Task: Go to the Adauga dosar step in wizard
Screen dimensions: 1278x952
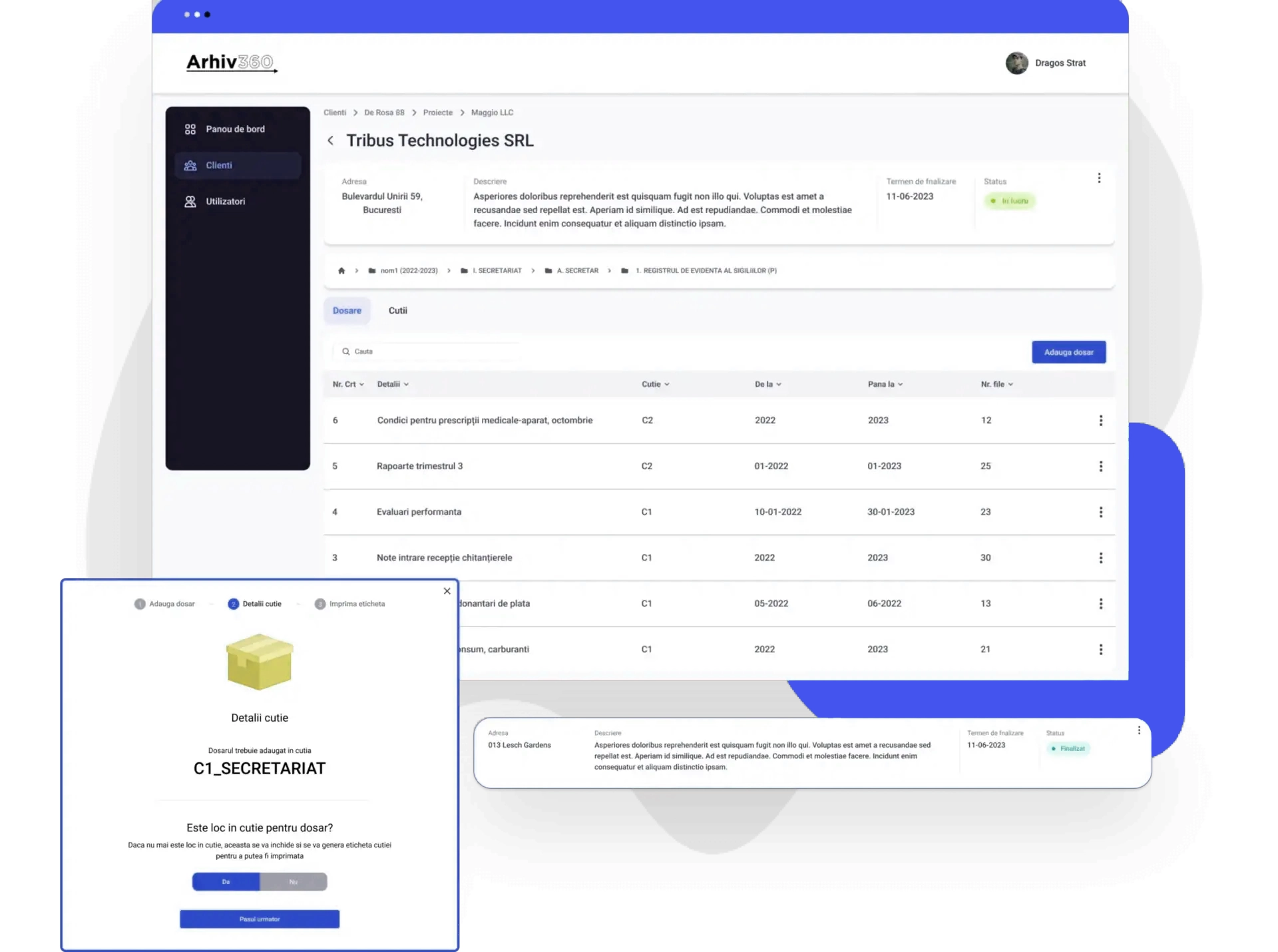Action: pos(165,604)
